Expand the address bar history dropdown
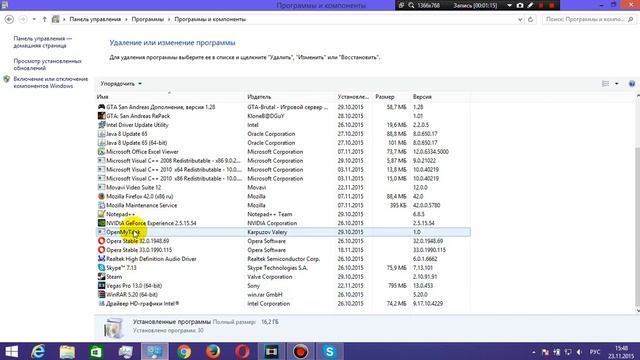 520,20
